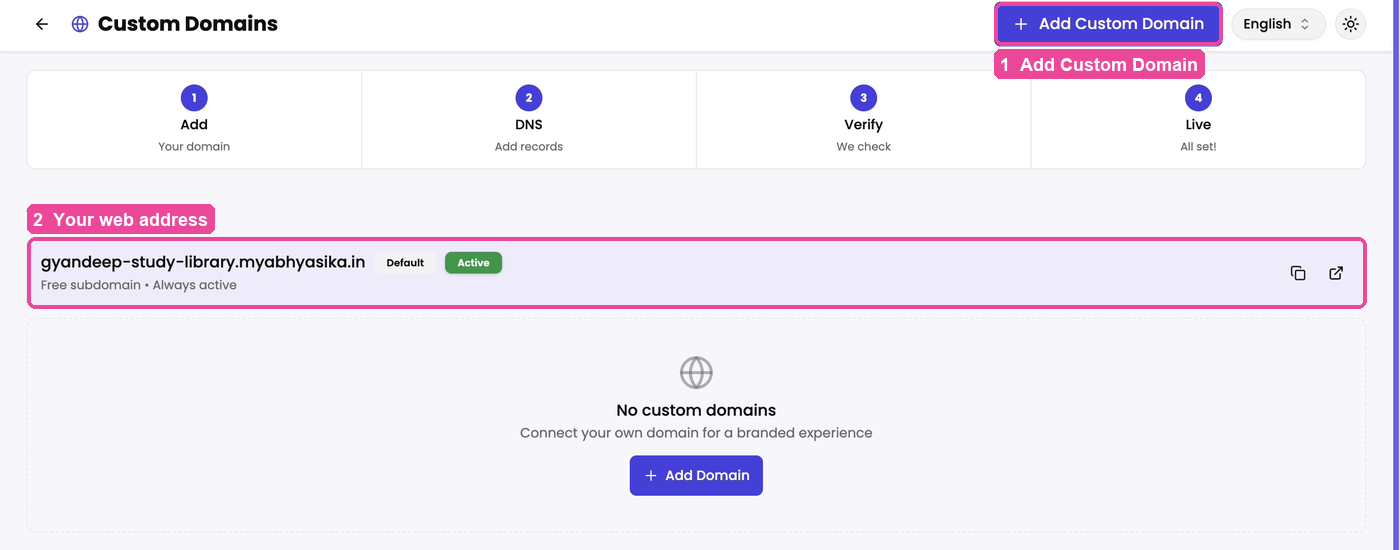This screenshot has width=1400, height=550.
Task: Go back using the arrow icon
Action: pos(41,24)
